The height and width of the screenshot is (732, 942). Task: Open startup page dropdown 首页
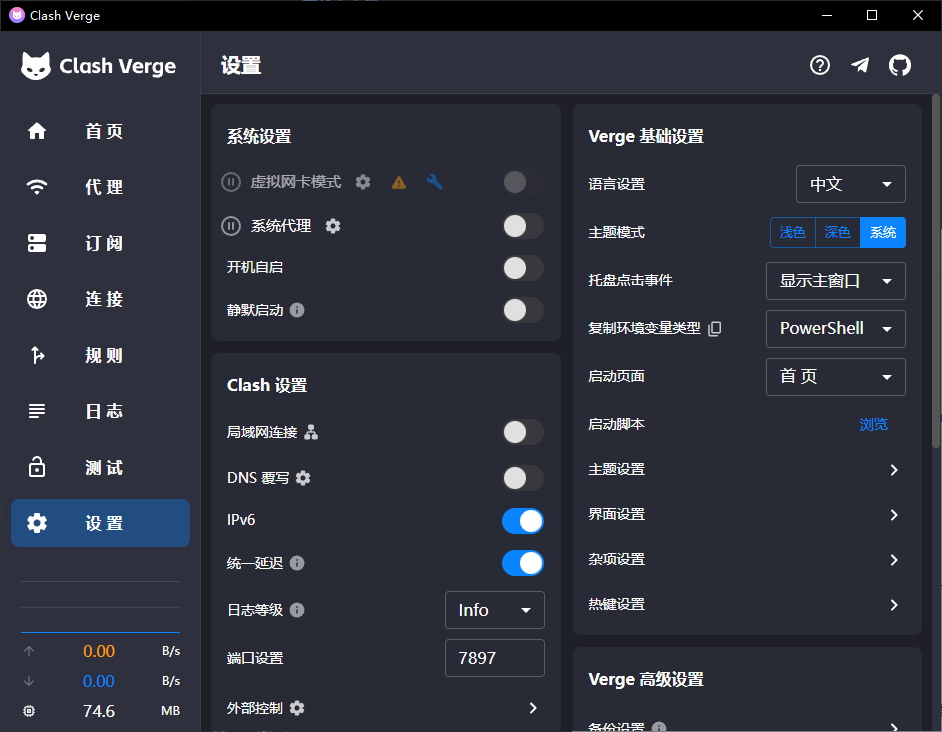pos(836,377)
